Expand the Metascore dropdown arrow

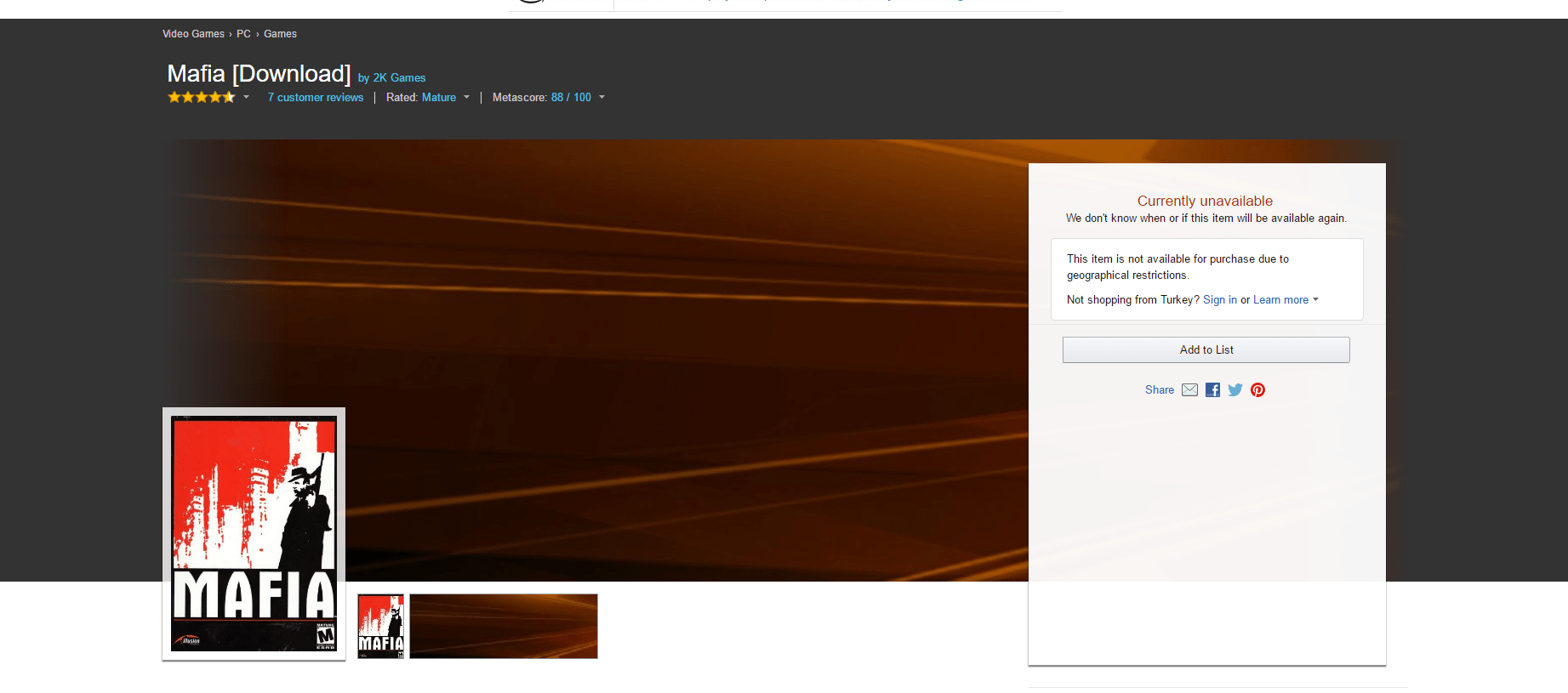click(x=602, y=97)
